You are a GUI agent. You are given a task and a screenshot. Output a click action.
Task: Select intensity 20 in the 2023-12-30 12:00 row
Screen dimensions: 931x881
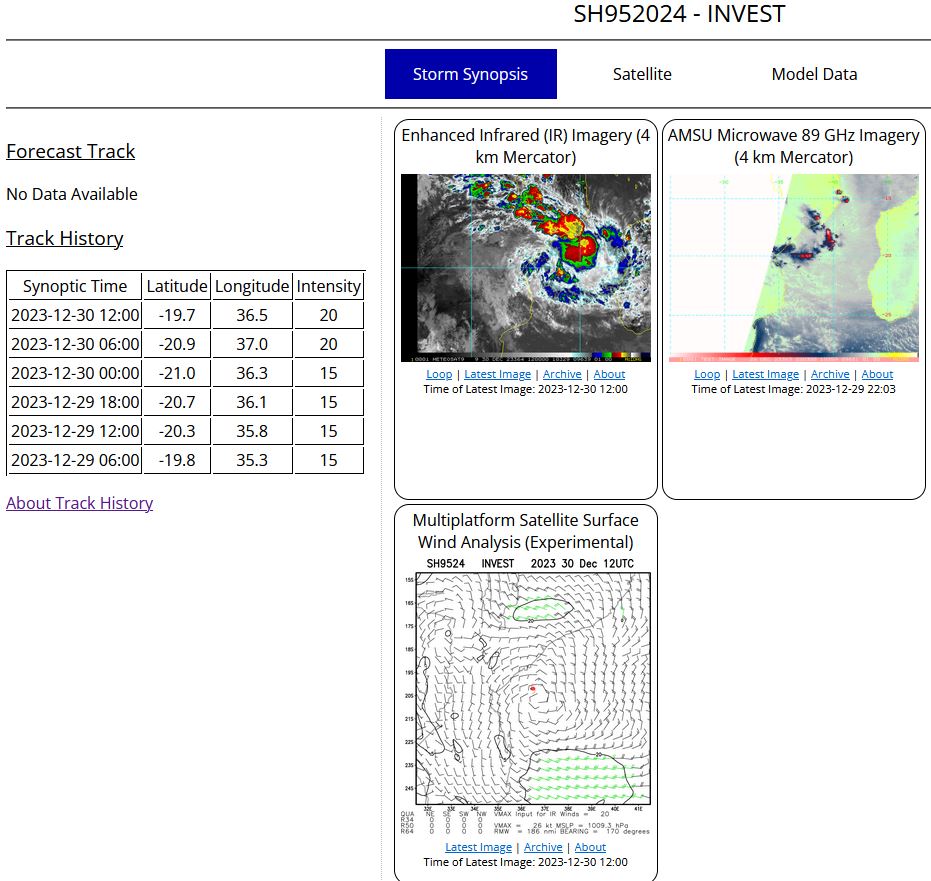coord(328,315)
